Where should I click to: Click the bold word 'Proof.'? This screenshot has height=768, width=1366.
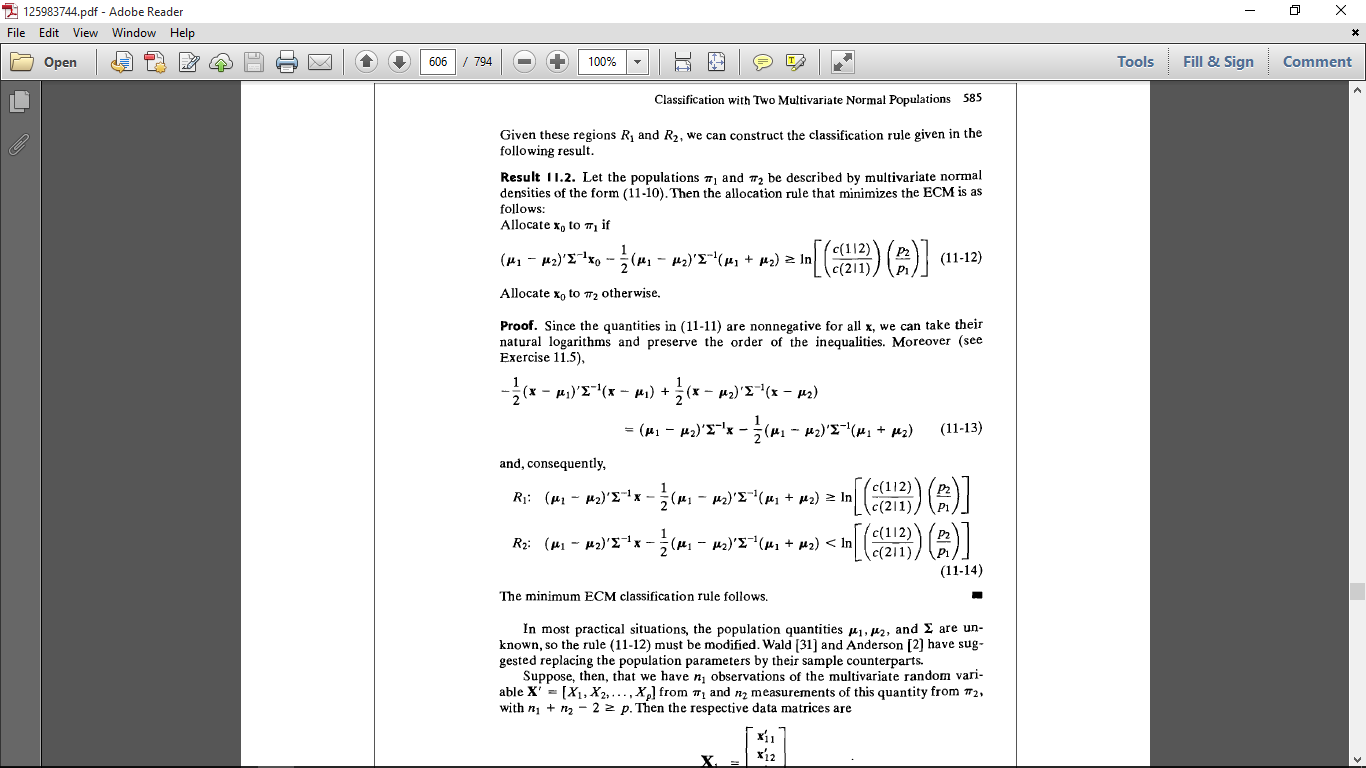pos(519,325)
